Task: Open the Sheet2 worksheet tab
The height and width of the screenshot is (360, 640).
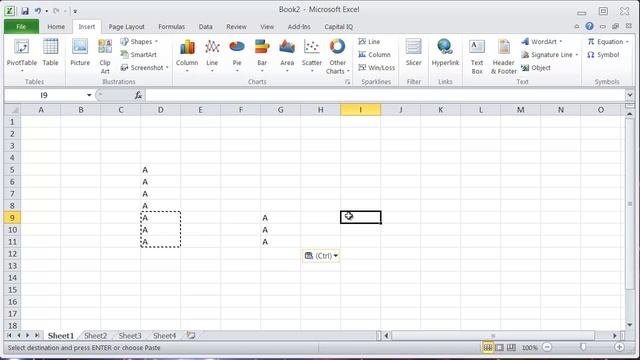Action: coord(96,336)
